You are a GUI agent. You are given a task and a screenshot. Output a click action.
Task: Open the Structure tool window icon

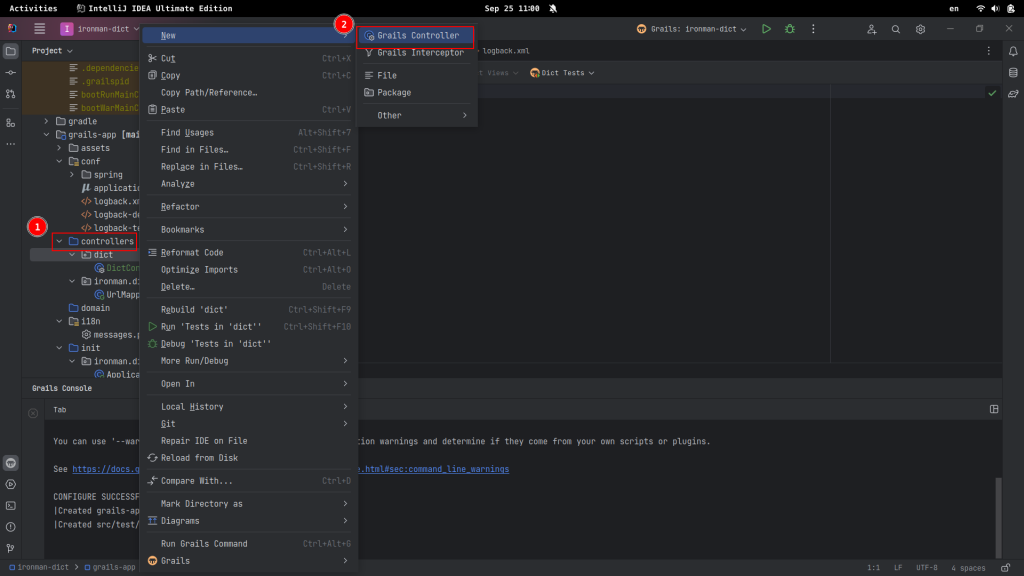coord(10,123)
